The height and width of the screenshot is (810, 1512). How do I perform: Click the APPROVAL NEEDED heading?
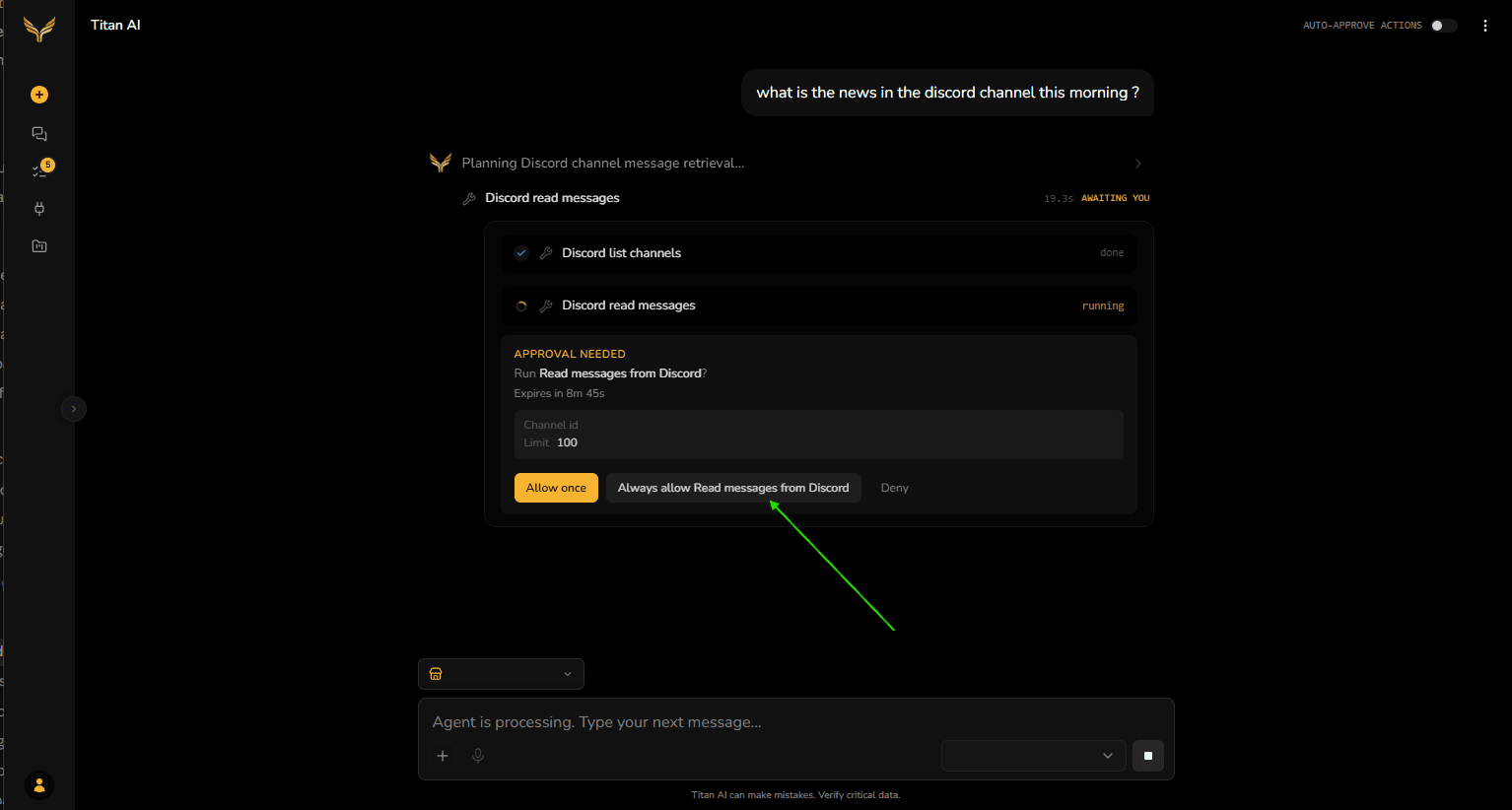pyautogui.click(x=570, y=354)
